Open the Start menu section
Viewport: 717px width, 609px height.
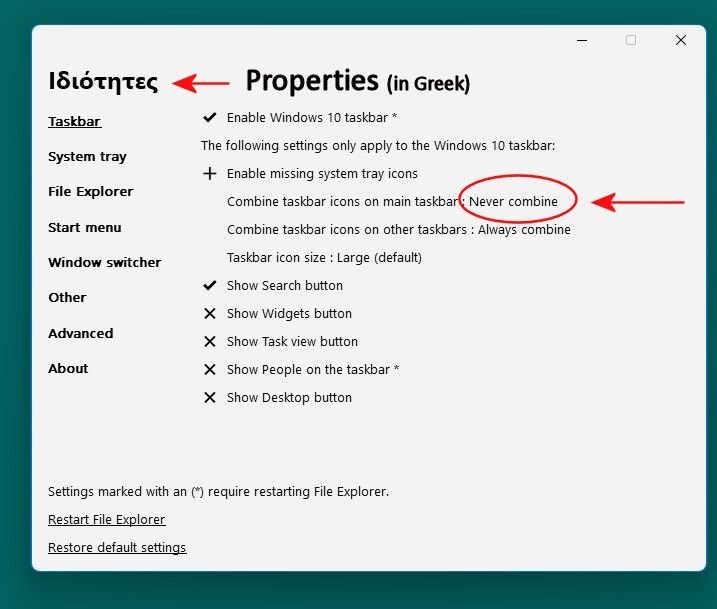coord(85,228)
